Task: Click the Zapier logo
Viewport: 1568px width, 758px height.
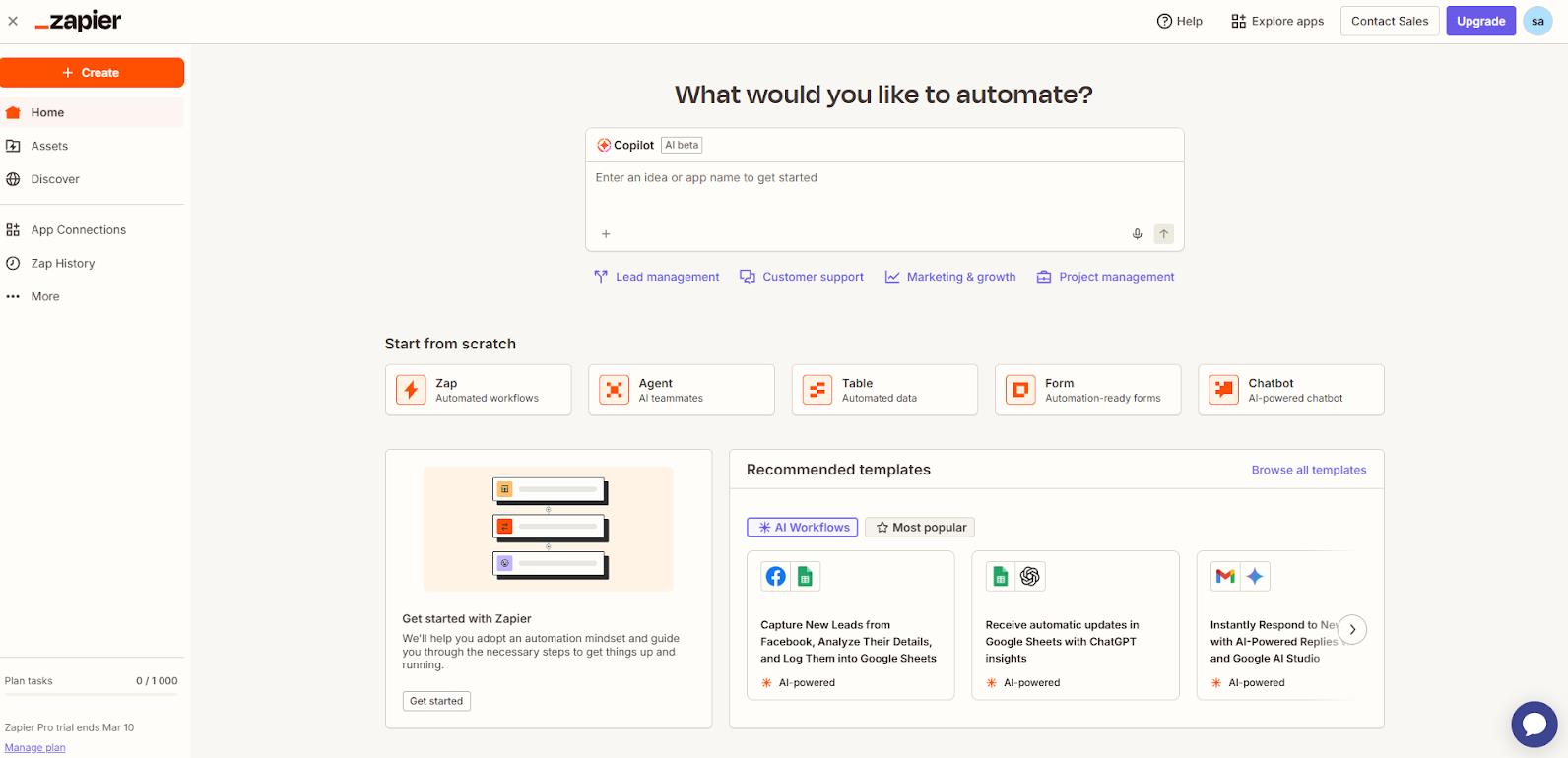Action: point(78,21)
